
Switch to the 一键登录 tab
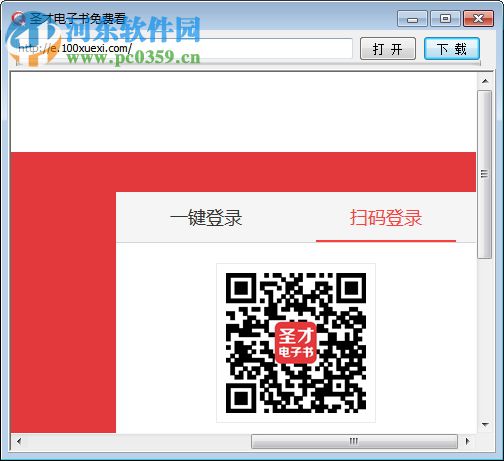pyautogui.click(x=206, y=218)
